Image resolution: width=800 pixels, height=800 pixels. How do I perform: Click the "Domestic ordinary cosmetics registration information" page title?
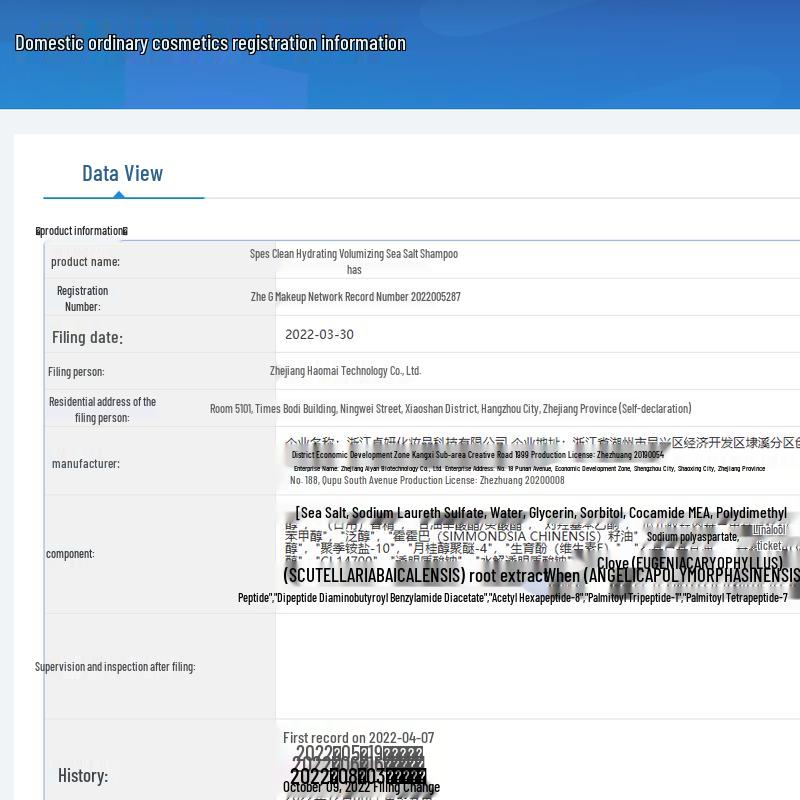click(210, 43)
